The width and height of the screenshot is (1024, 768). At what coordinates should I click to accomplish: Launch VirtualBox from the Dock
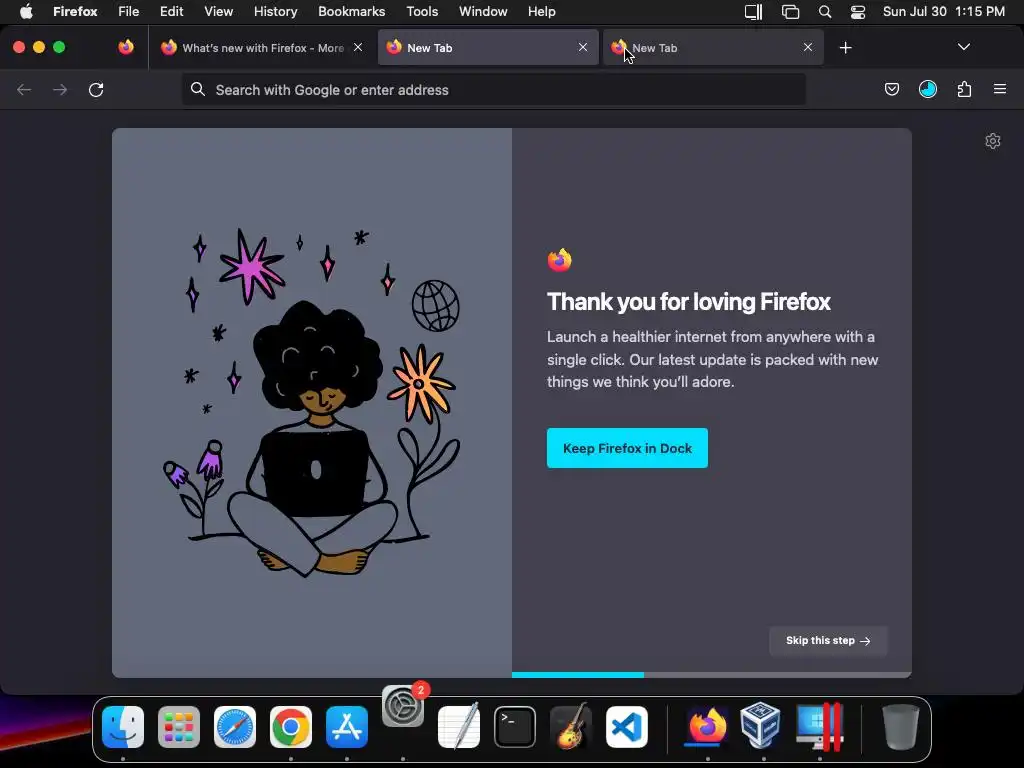pos(761,725)
